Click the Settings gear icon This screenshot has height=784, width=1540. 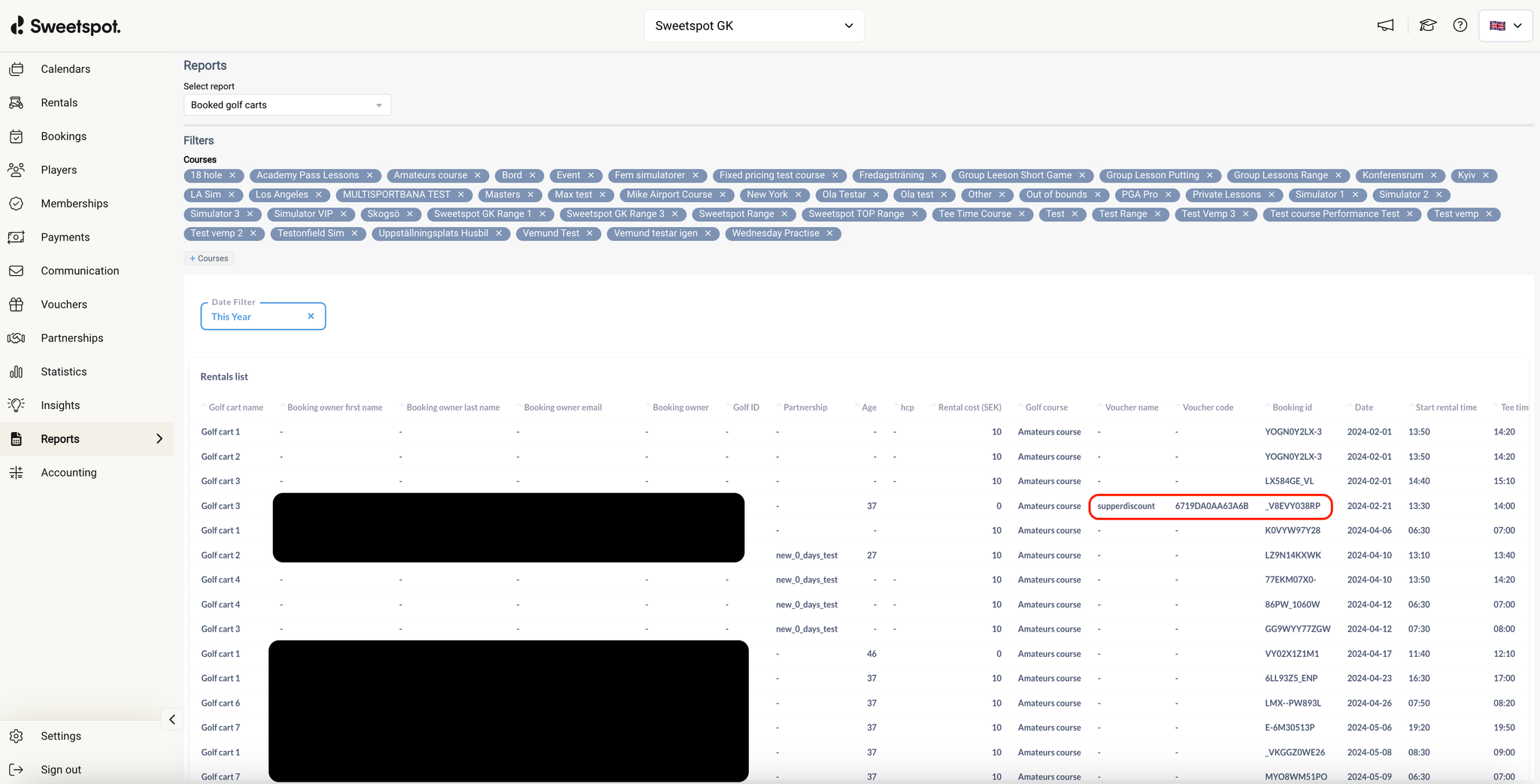coord(17,736)
